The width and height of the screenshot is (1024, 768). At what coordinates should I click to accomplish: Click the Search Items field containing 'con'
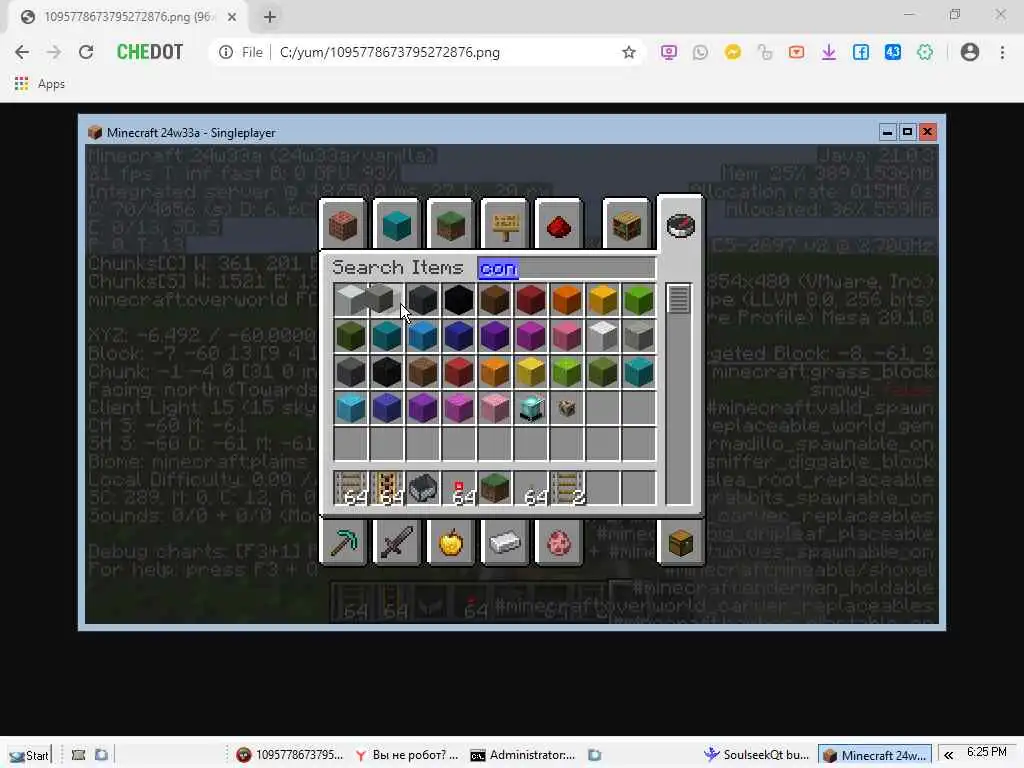[x=566, y=268]
